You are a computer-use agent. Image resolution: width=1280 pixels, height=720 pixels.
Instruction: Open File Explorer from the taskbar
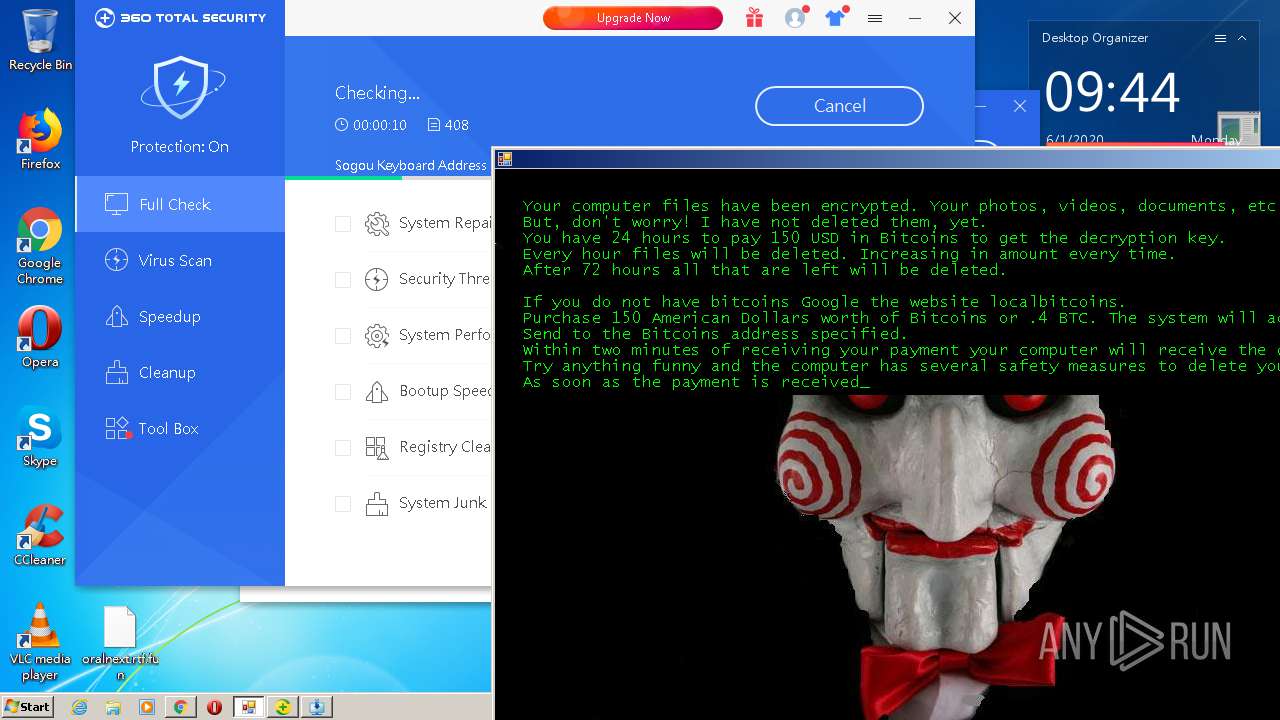pos(113,707)
